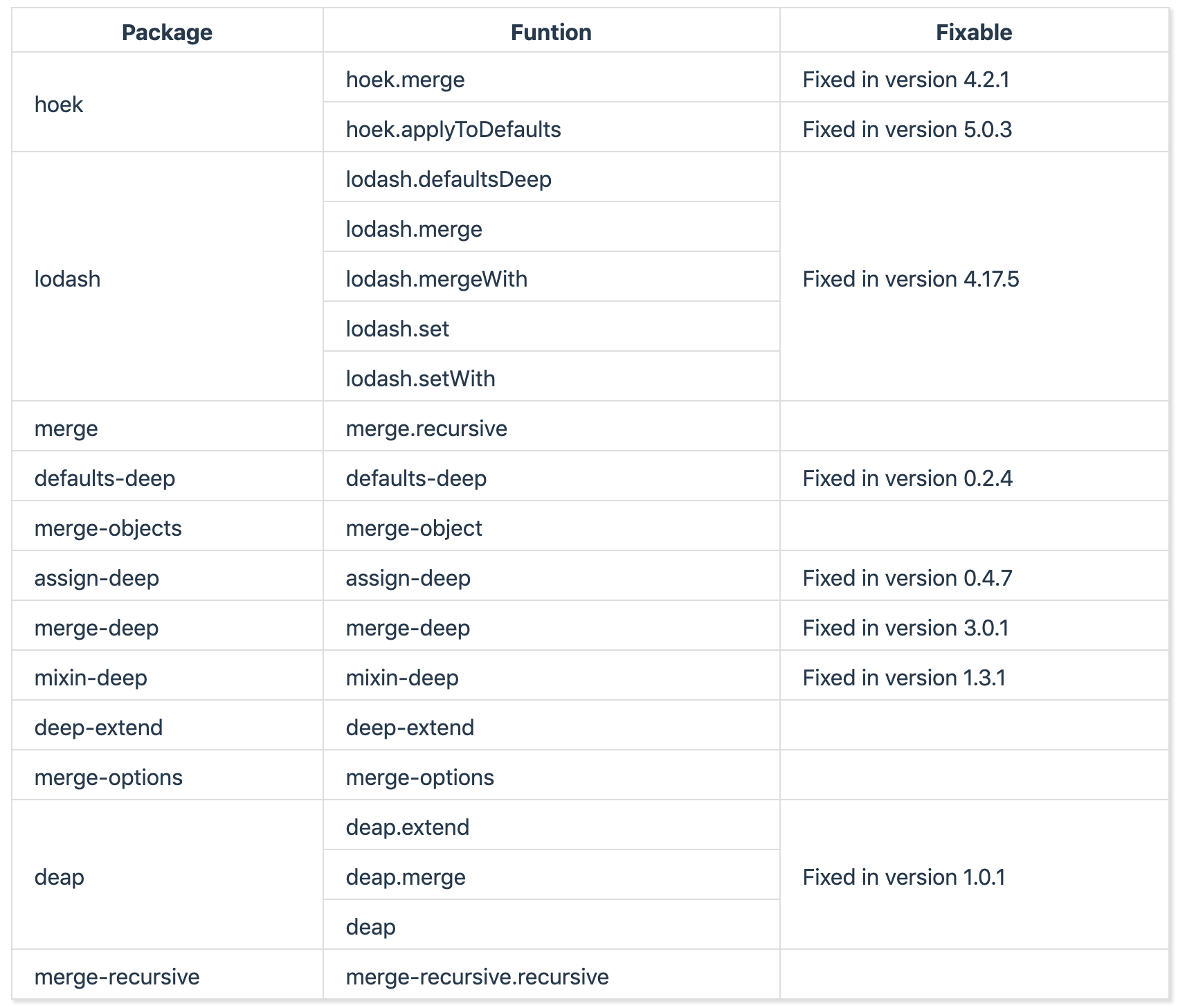This screenshot has height=1008, width=1185.
Task: Select the lodash.mergeWith cell
Action: tap(436, 279)
